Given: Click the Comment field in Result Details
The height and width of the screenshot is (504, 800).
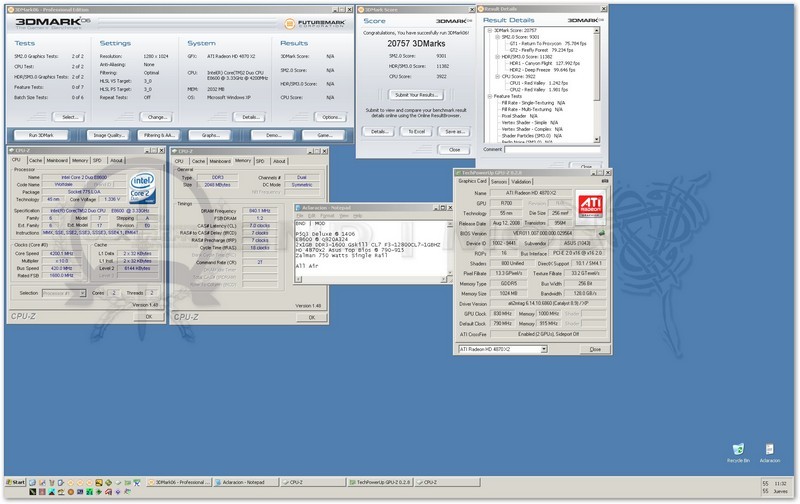Looking at the screenshot, I should (x=552, y=149).
